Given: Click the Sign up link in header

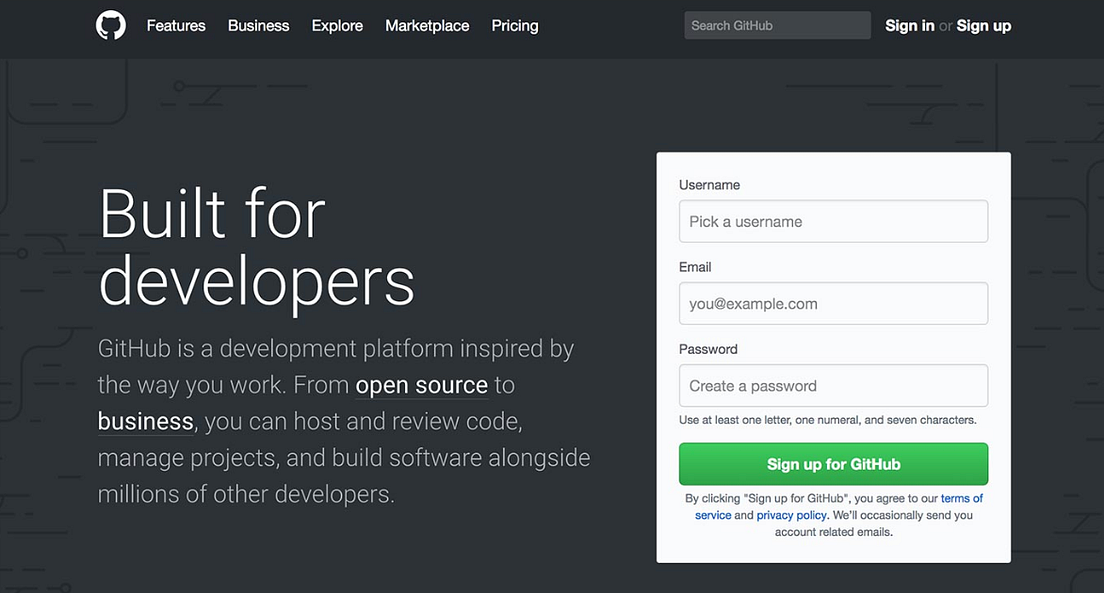Looking at the screenshot, I should 983,25.
